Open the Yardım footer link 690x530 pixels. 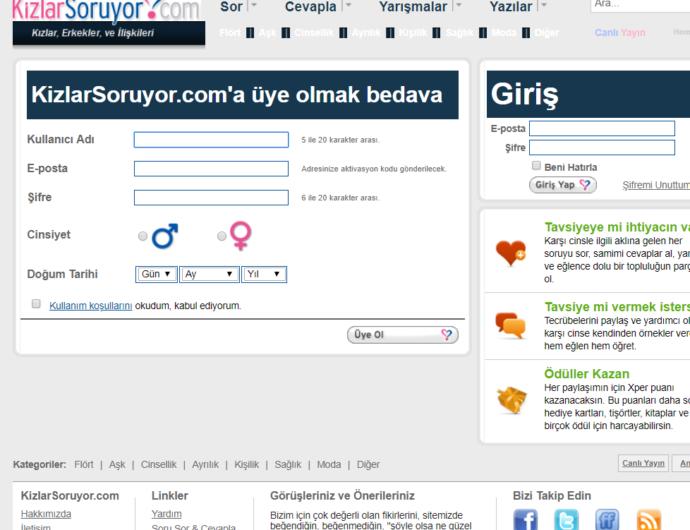[166, 514]
